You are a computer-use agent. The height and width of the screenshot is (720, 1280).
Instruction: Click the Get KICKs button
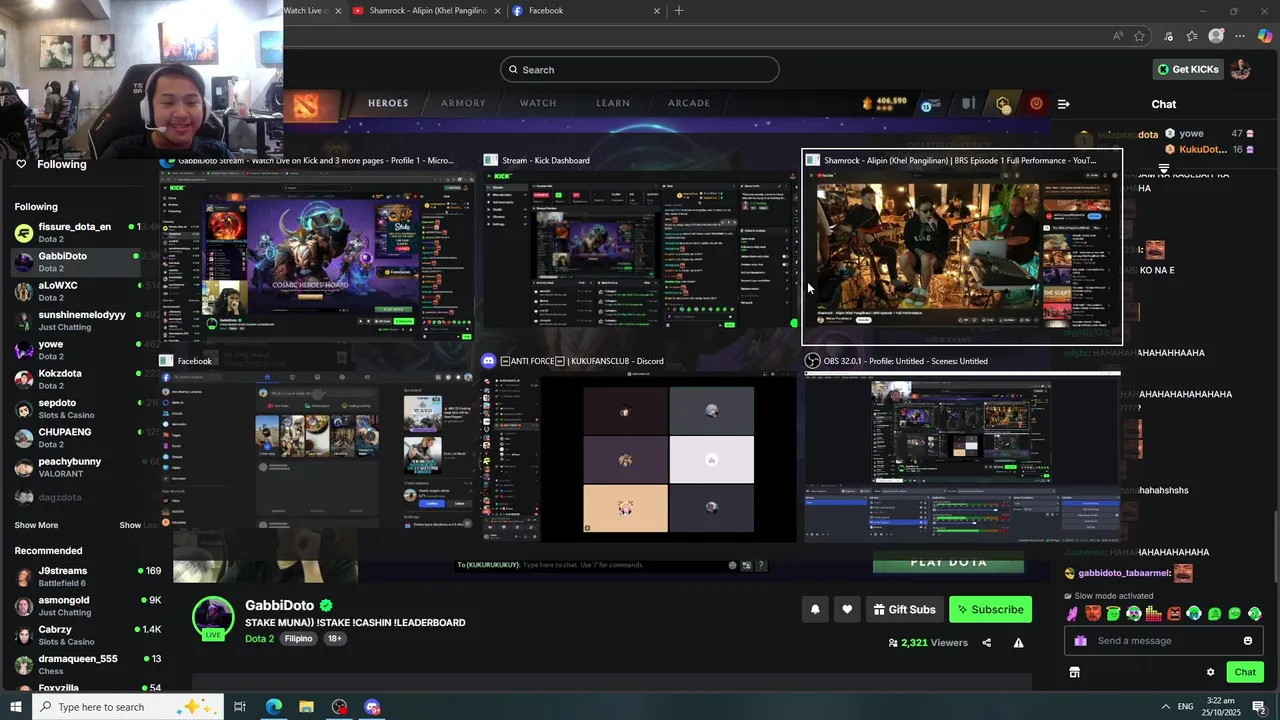(x=1188, y=69)
